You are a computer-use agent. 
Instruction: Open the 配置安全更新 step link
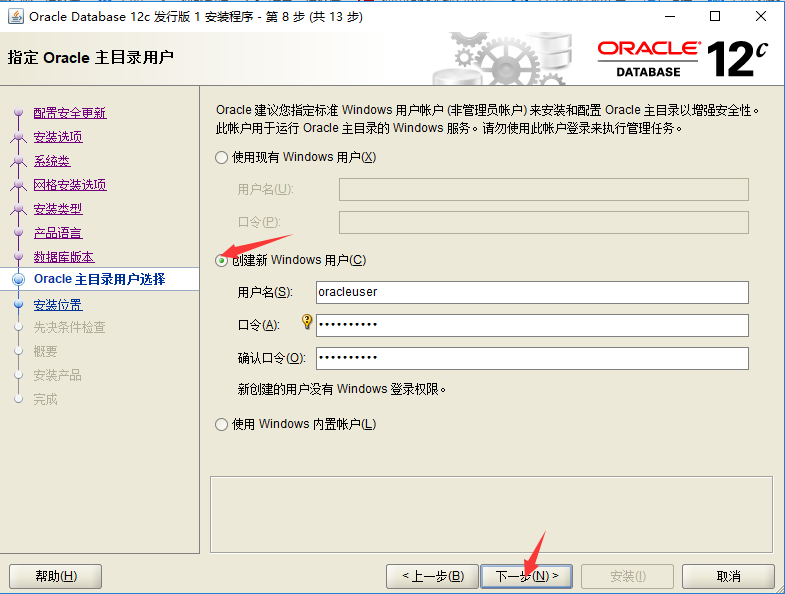(x=70, y=113)
